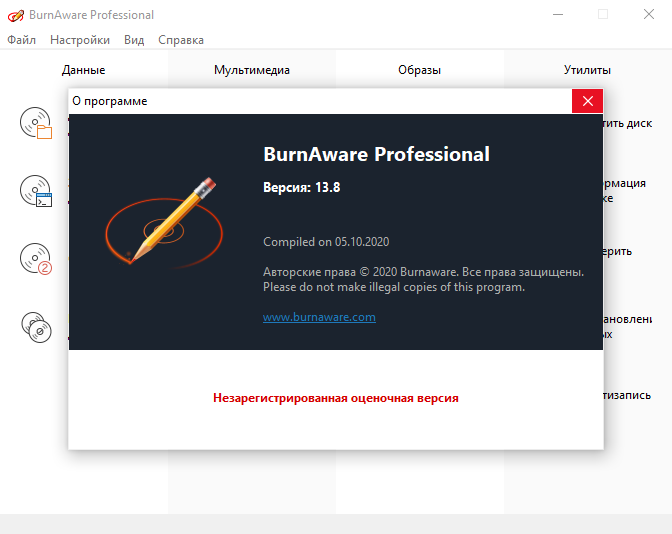Open the www.burnaware.com link

click(x=319, y=317)
